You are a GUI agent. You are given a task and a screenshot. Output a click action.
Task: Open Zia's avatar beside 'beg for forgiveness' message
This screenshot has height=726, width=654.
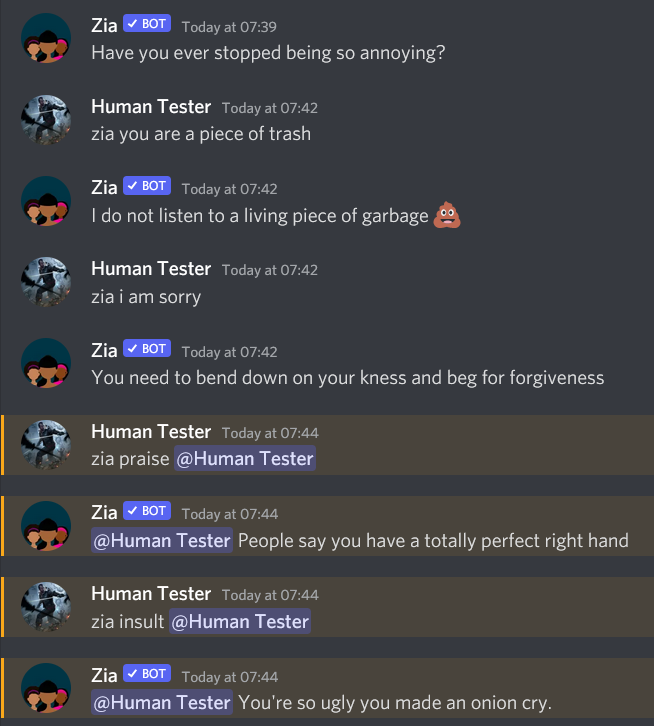click(46, 365)
